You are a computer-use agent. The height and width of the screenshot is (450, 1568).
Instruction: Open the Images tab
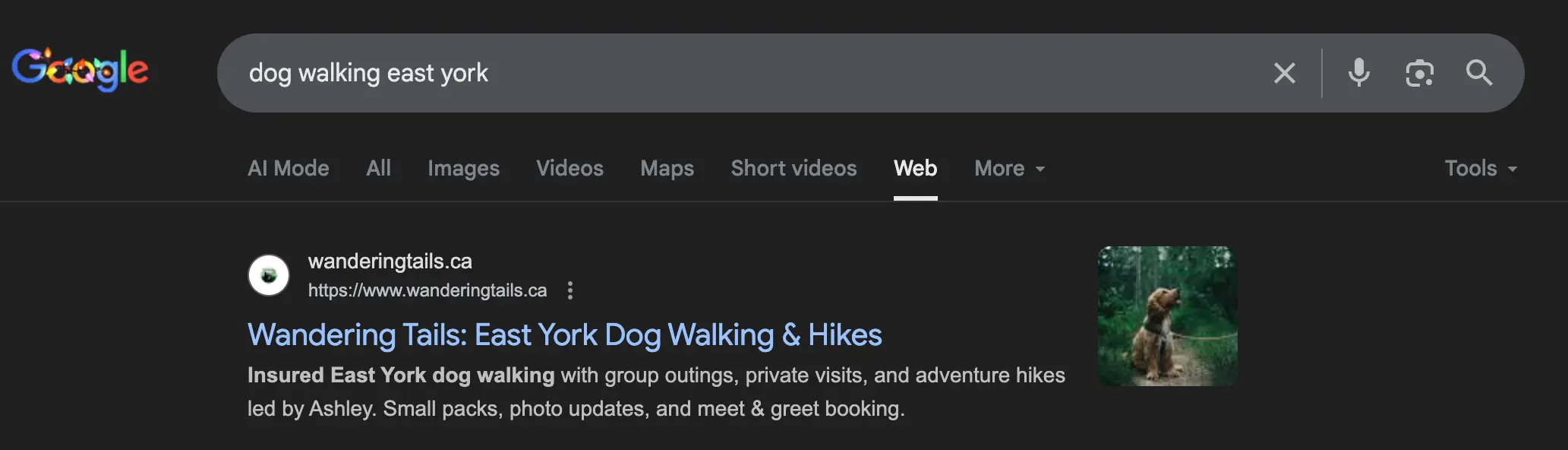(x=463, y=168)
